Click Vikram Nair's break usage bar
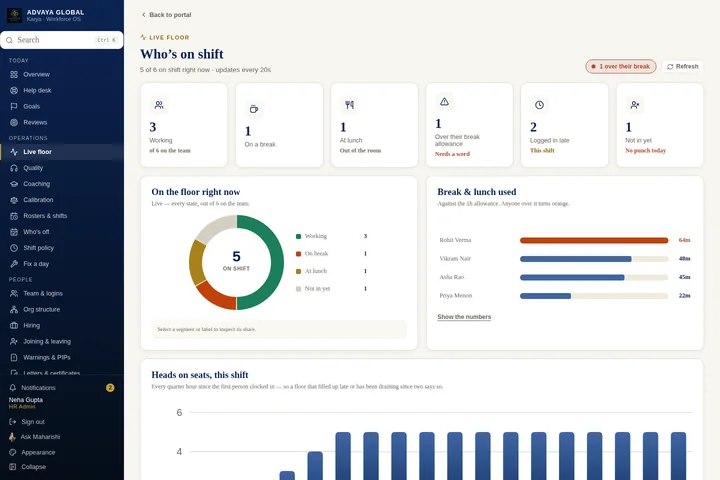 click(575, 259)
